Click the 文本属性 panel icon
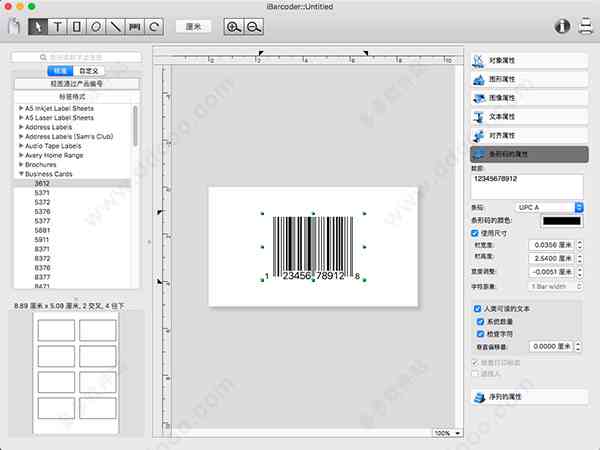Viewport: 600px width, 450px height. tap(478, 117)
